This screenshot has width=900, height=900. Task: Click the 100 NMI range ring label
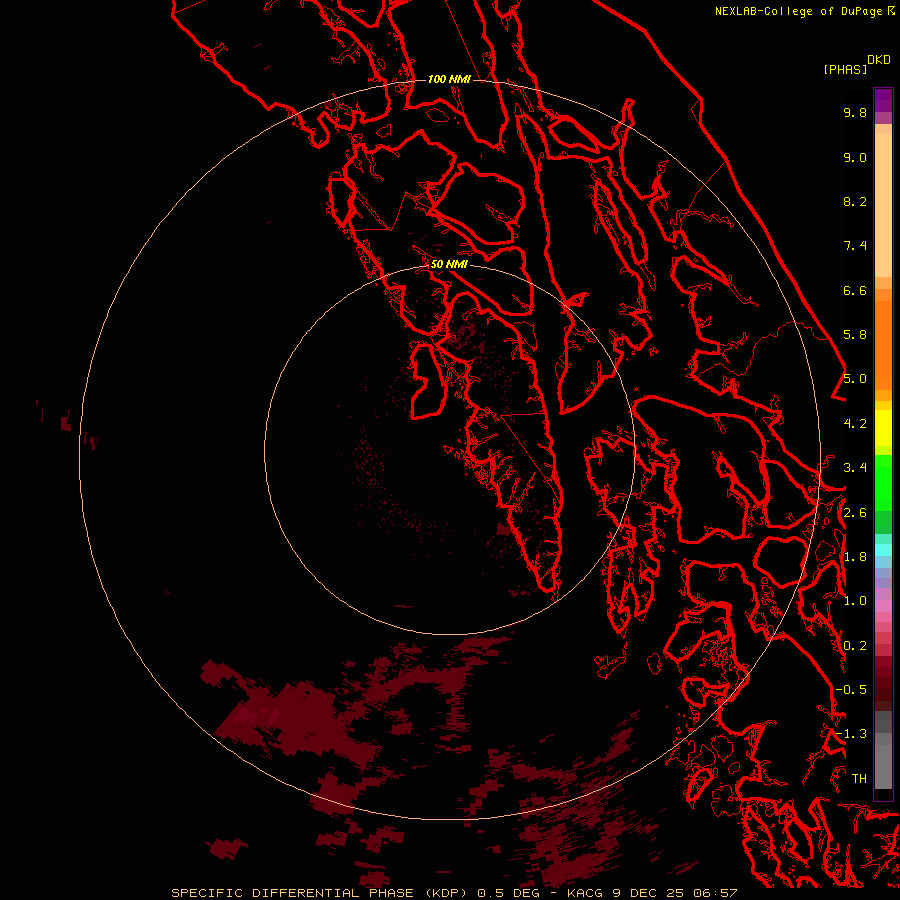(449, 79)
